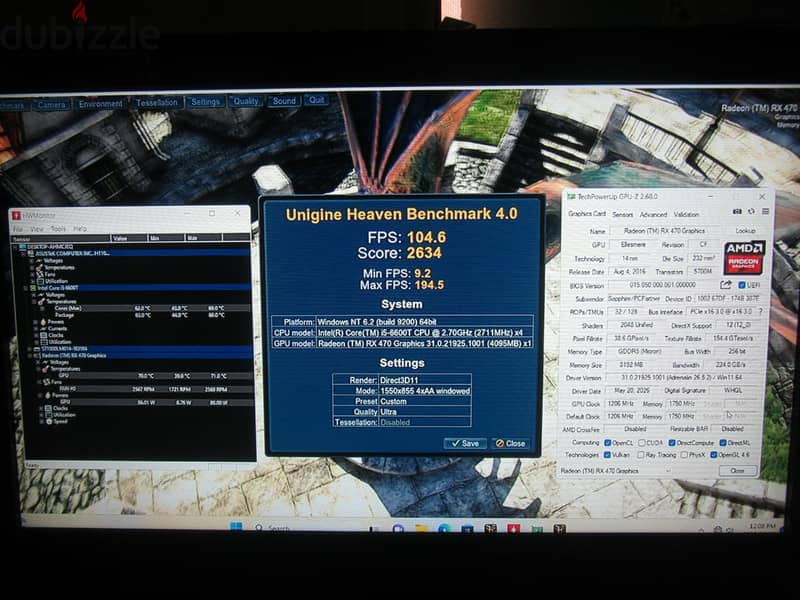This screenshot has height=600, width=800.
Task: Click the Powers flame icon under Intel Core
Action: pyautogui.click(x=43, y=322)
